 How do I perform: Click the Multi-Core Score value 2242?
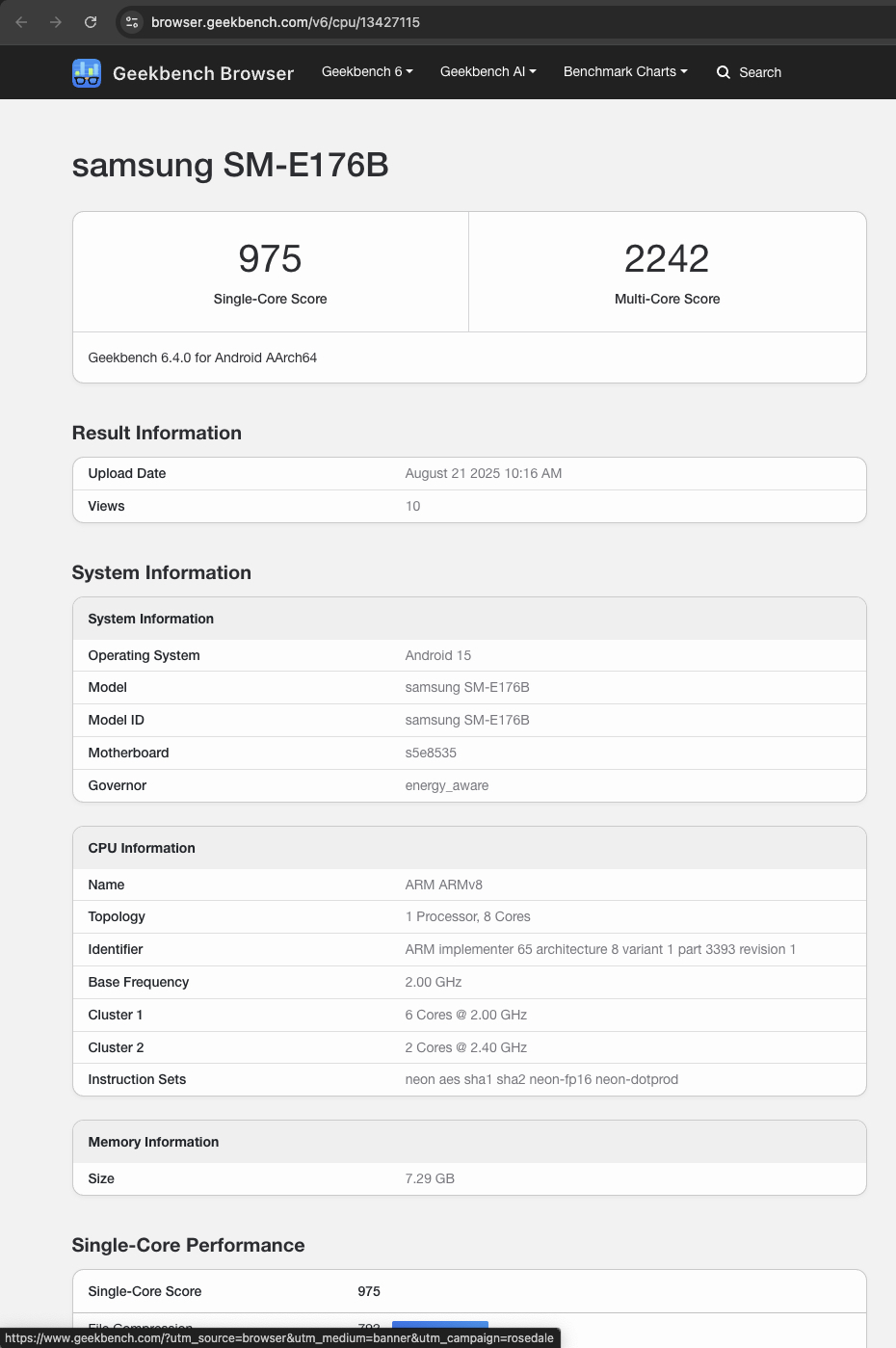667,257
